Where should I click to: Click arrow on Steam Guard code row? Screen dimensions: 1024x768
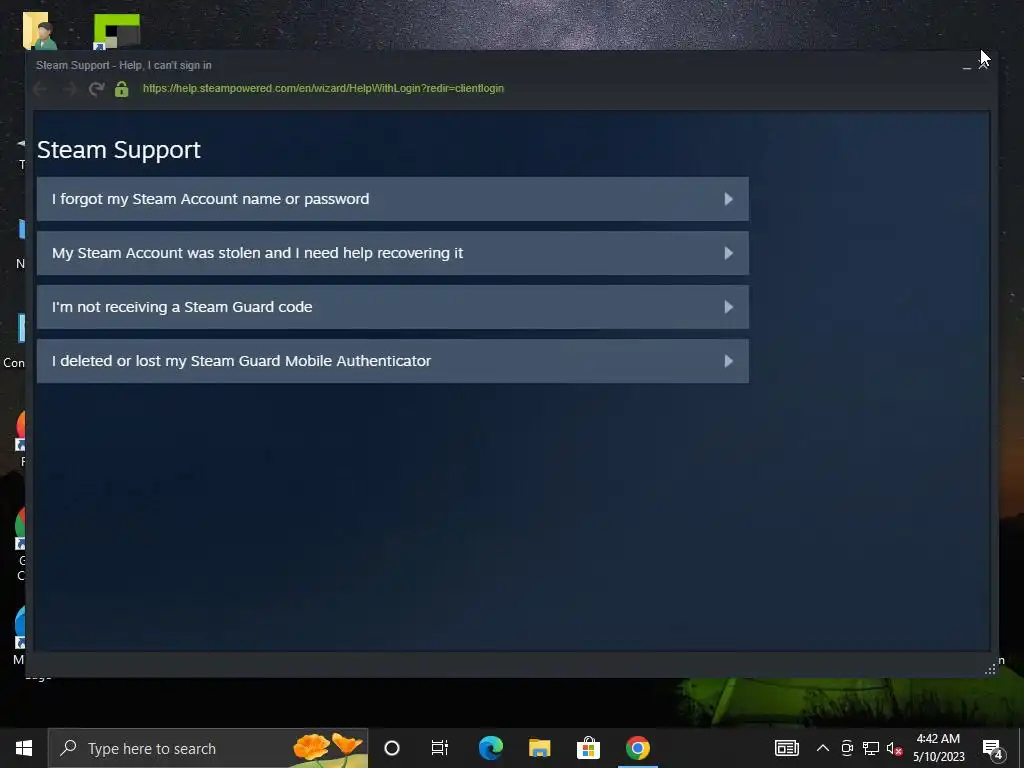729,307
